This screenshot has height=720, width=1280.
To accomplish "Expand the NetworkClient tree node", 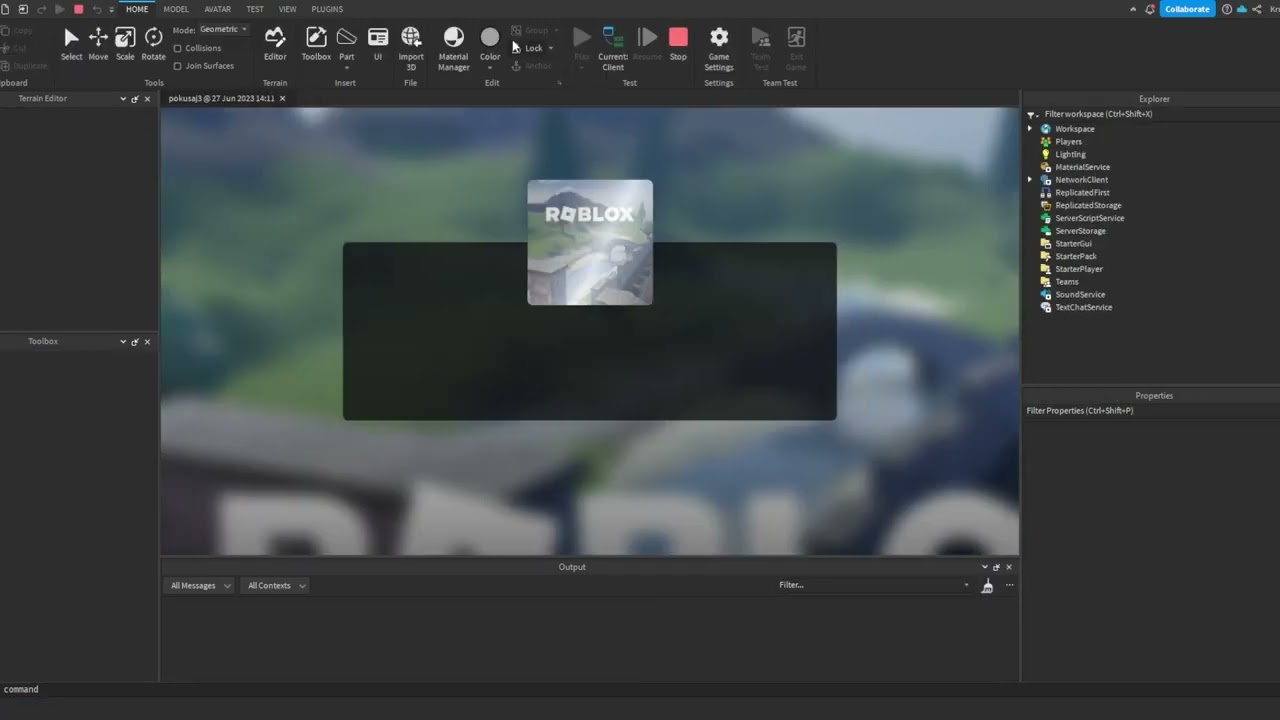I will (1030, 180).
